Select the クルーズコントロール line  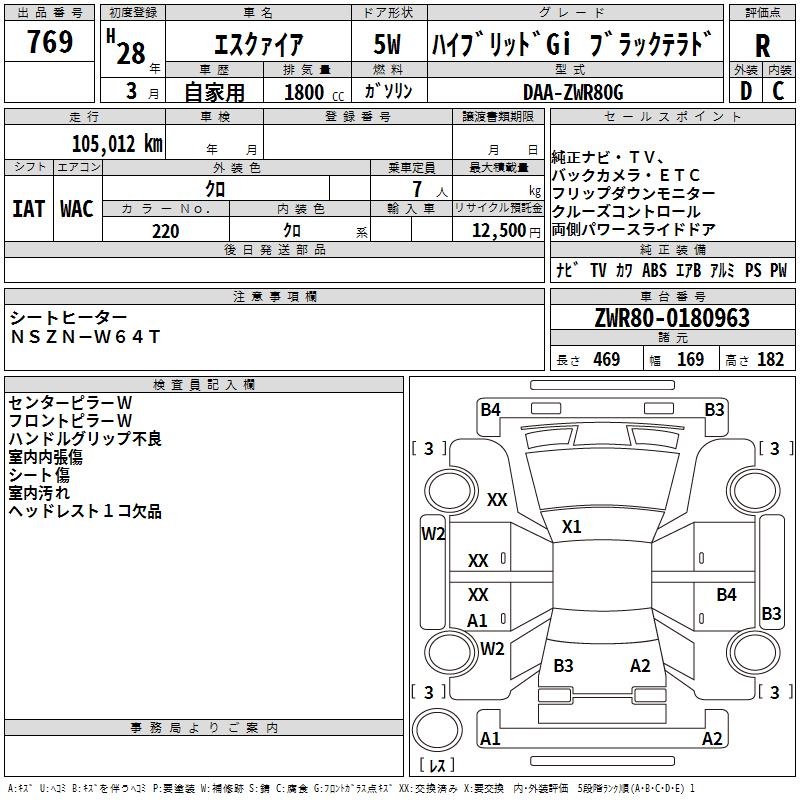pyautogui.click(x=626, y=212)
